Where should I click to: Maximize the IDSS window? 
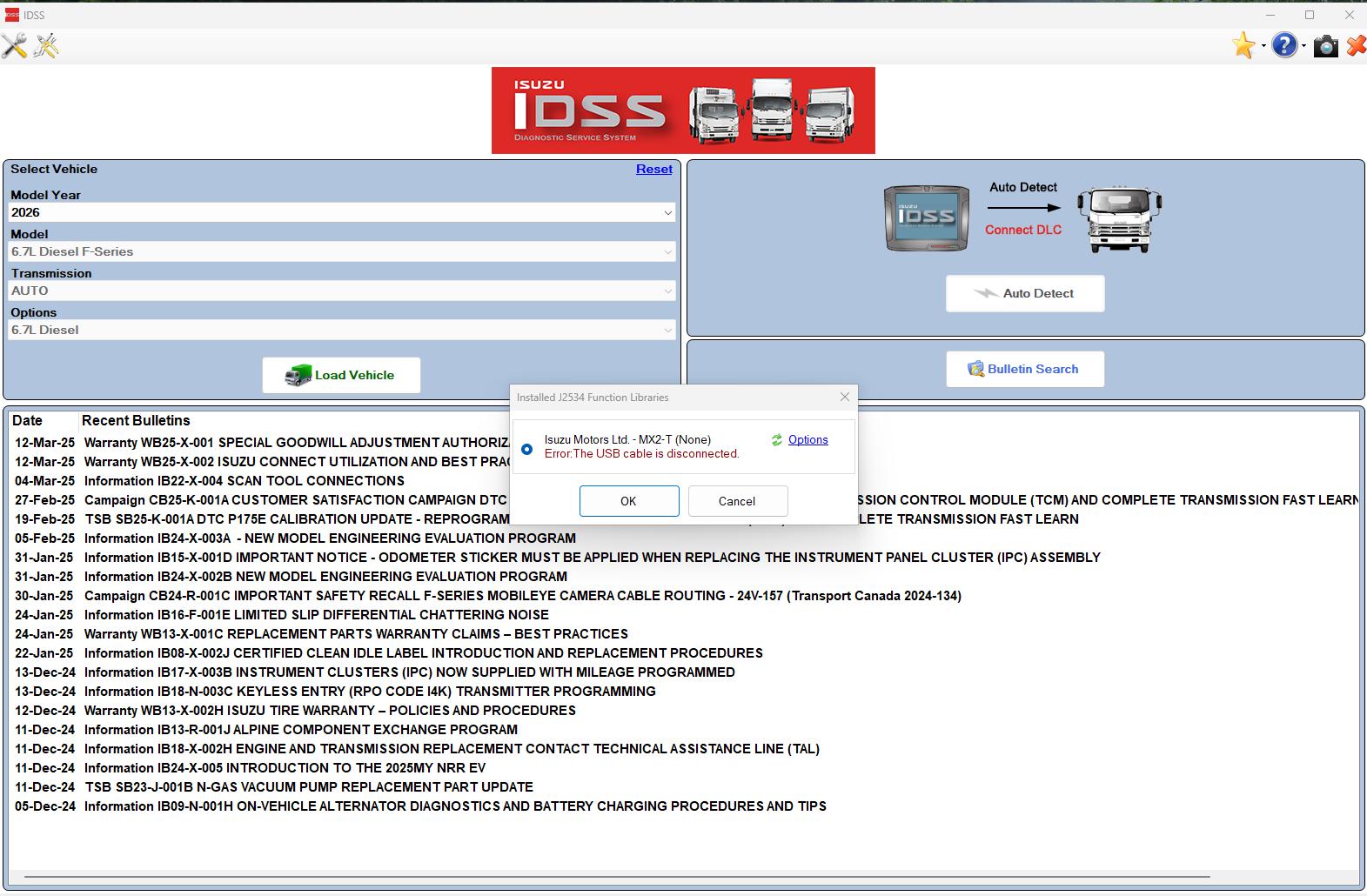1309,15
